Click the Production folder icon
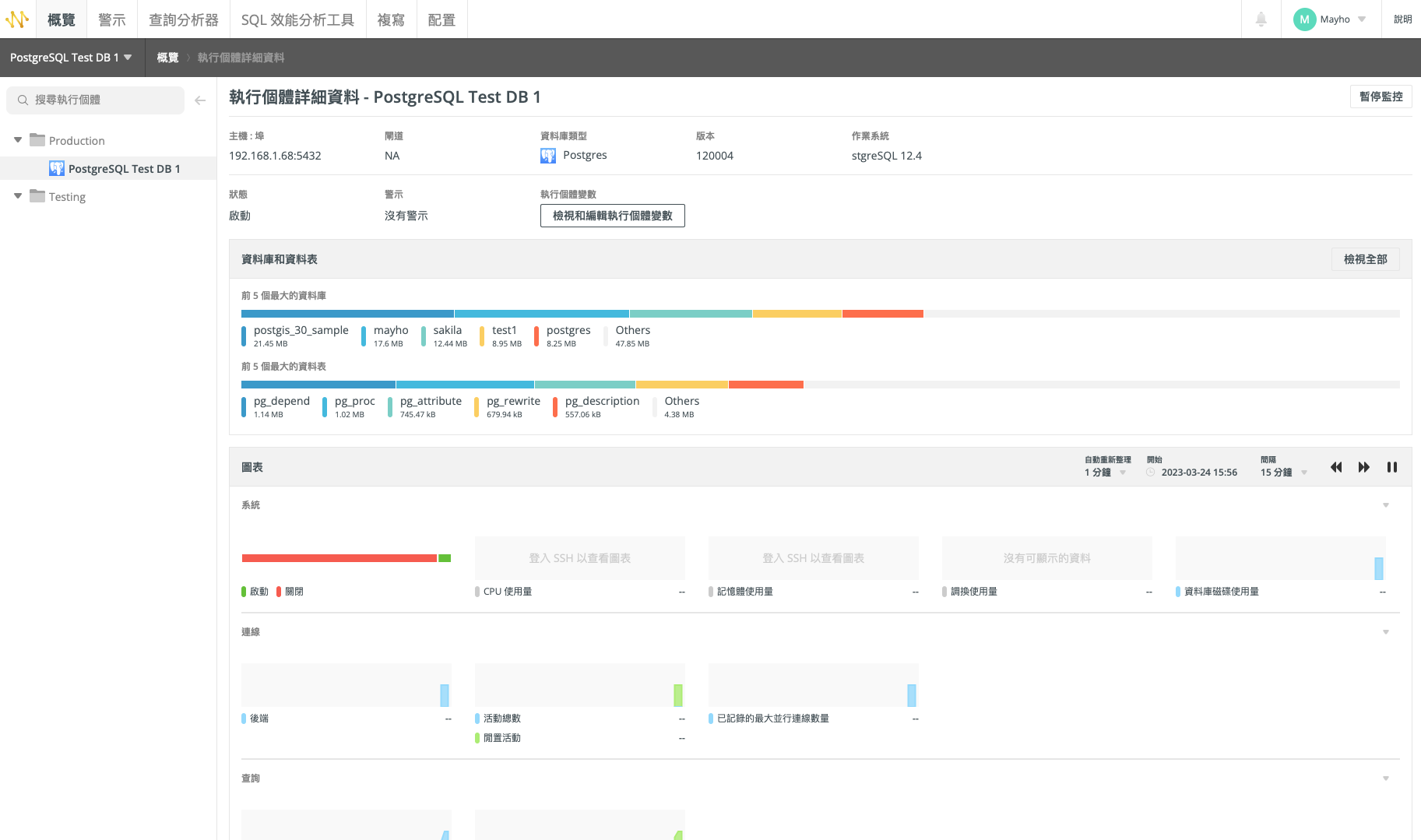 click(37, 140)
